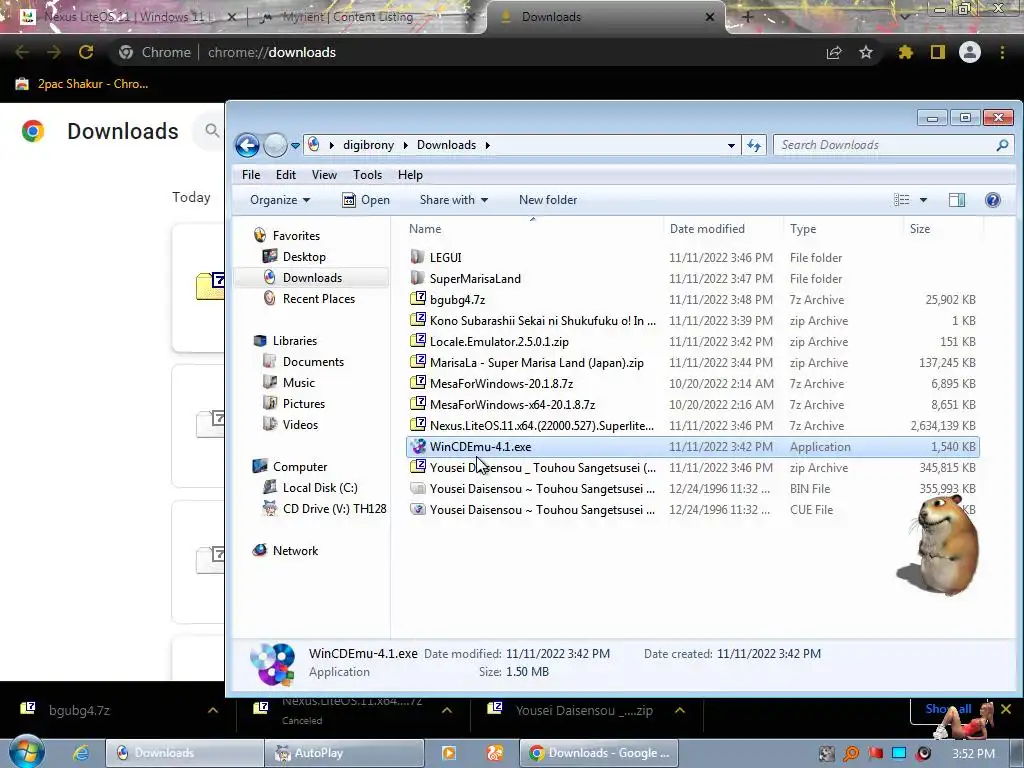Bookmark this page with Chrome star icon
The image size is (1024, 768).
(x=865, y=52)
